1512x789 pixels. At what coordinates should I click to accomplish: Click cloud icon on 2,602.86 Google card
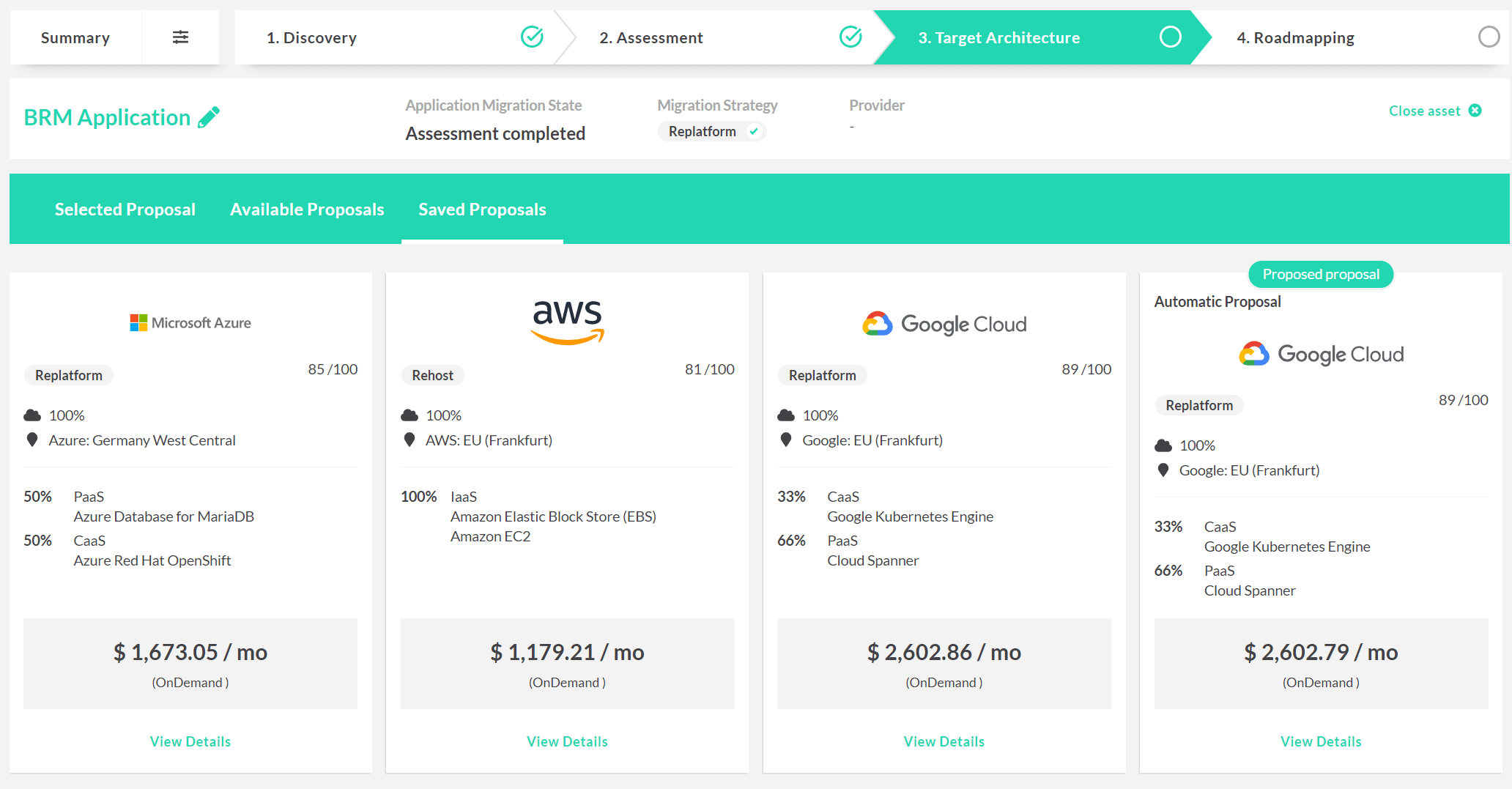pyautogui.click(x=786, y=415)
